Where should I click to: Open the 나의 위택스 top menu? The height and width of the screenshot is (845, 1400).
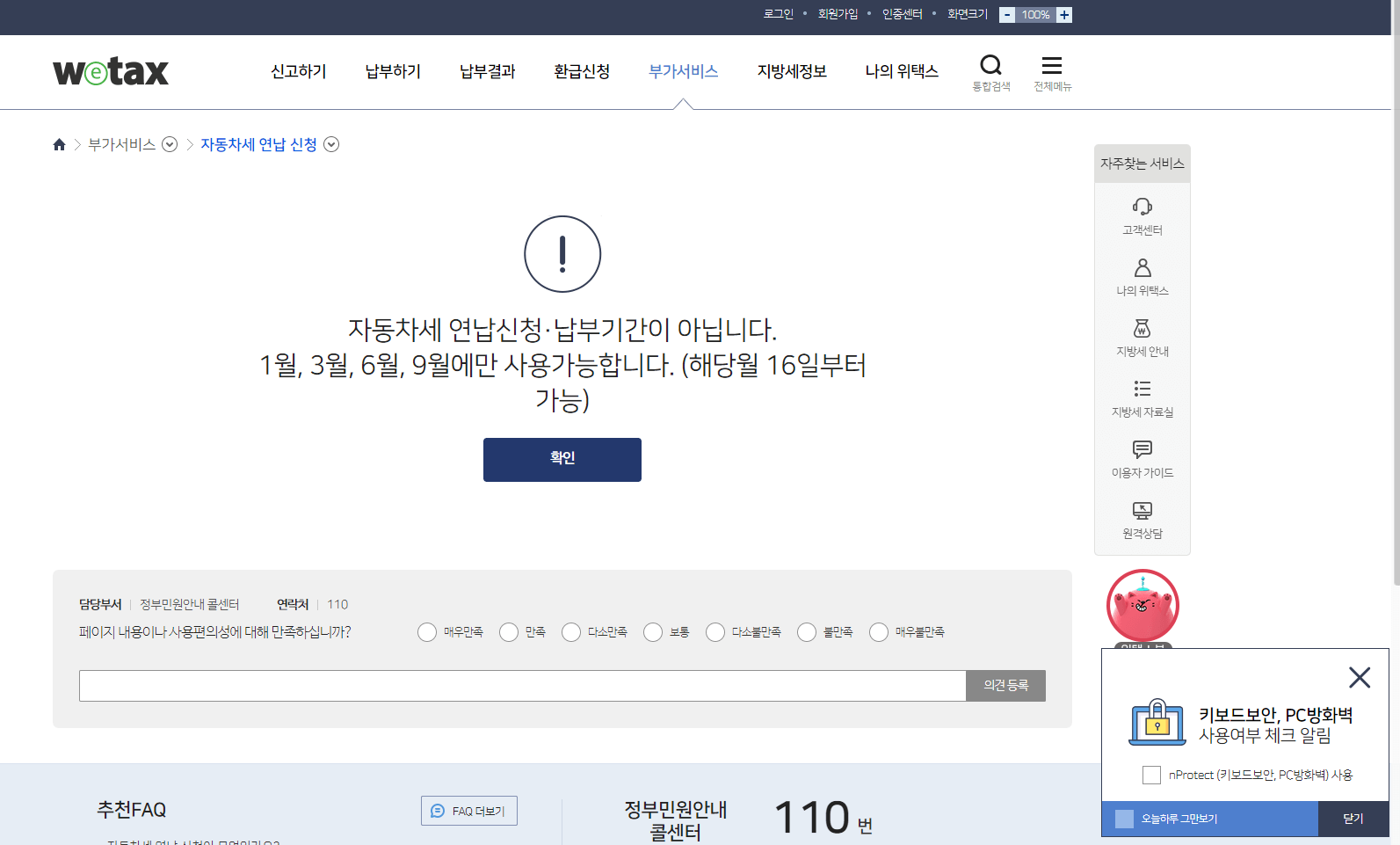click(902, 71)
